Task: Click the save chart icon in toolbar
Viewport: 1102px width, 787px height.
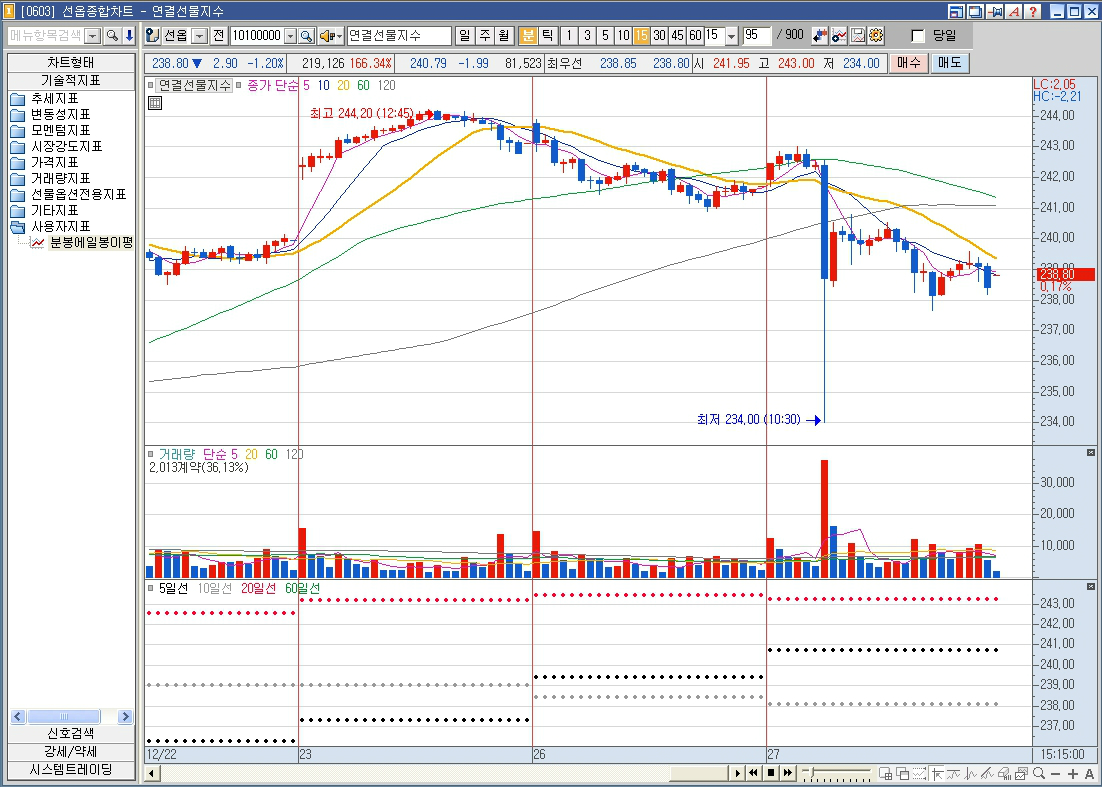Action: tap(858, 36)
